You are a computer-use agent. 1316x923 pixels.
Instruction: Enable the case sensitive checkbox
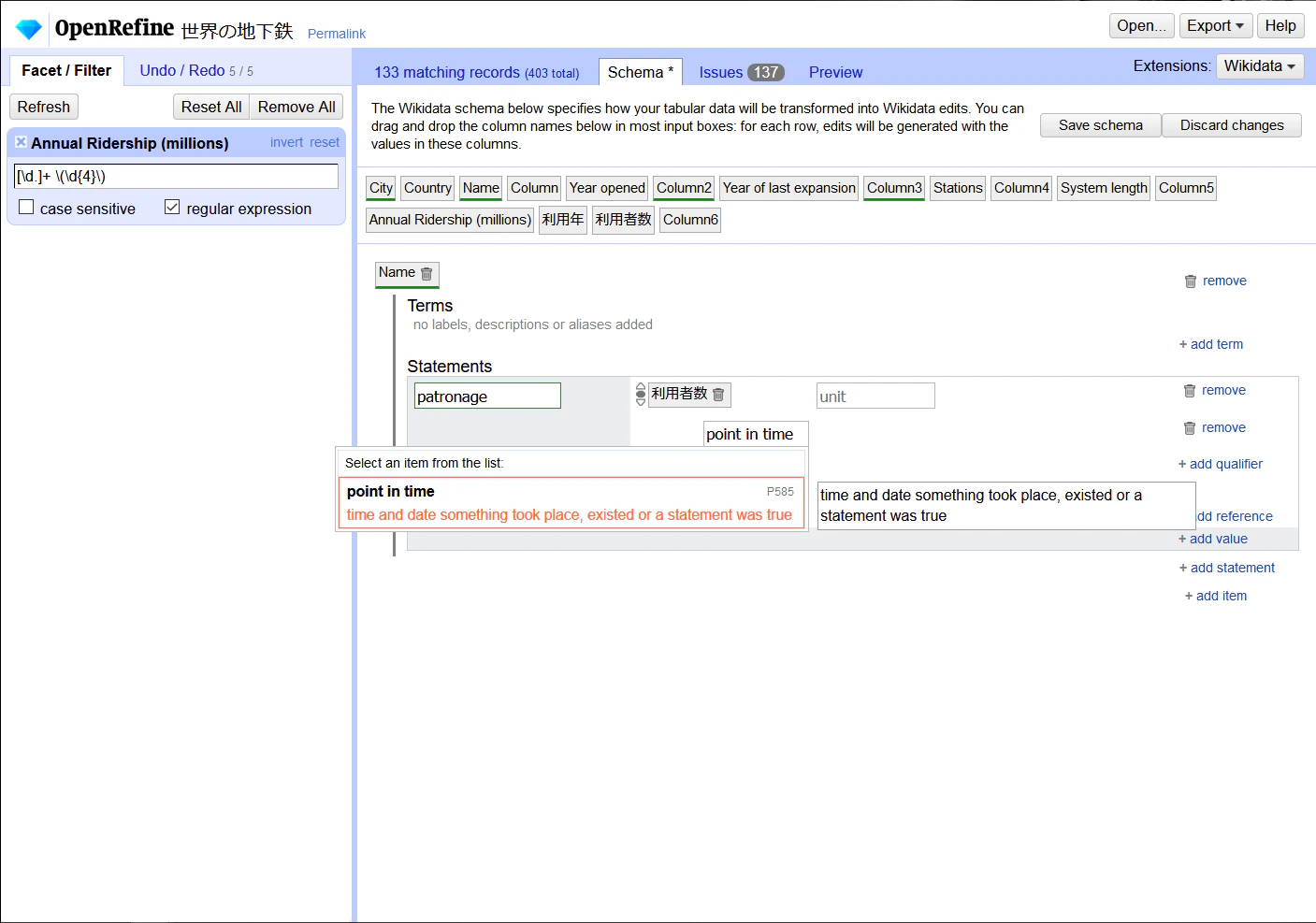point(26,208)
